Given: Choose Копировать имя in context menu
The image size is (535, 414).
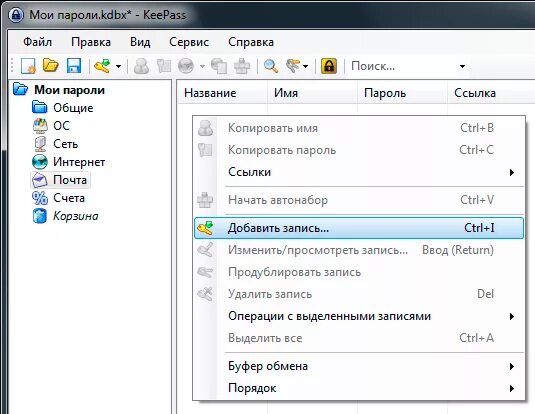Looking at the screenshot, I should tap(359, 128).
